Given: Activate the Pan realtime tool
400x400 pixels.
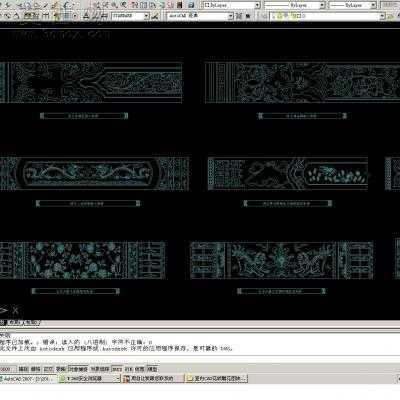Looking at the screenshot, I should click(97, 5).
